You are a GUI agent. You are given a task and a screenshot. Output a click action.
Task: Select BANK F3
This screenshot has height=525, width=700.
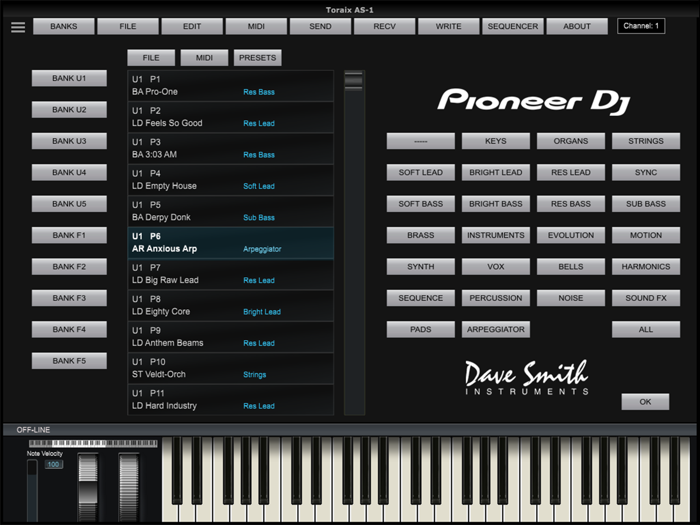click(x=69, y=298)
